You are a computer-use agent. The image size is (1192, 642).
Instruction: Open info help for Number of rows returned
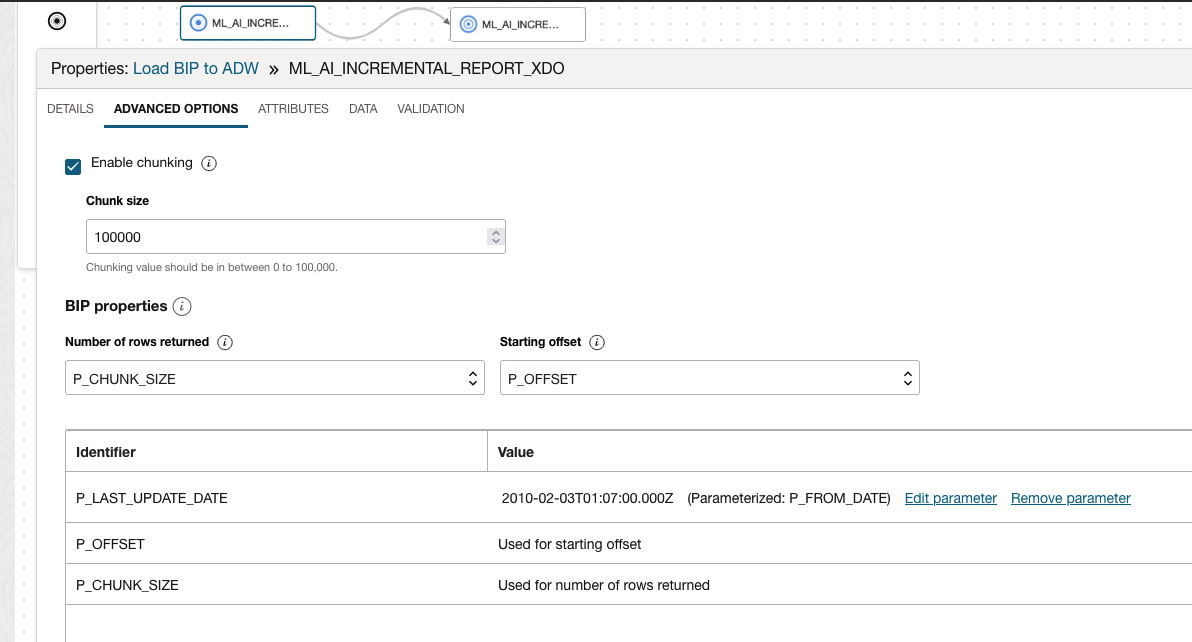pos(225,342)
